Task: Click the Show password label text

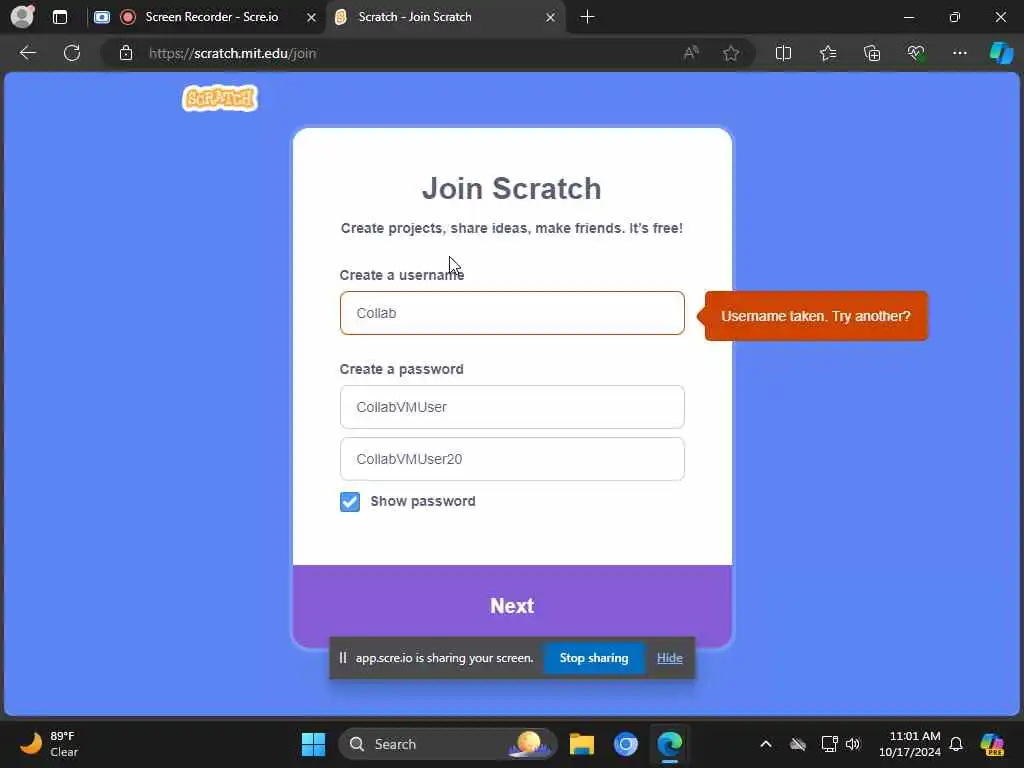Action: [423, 501]
